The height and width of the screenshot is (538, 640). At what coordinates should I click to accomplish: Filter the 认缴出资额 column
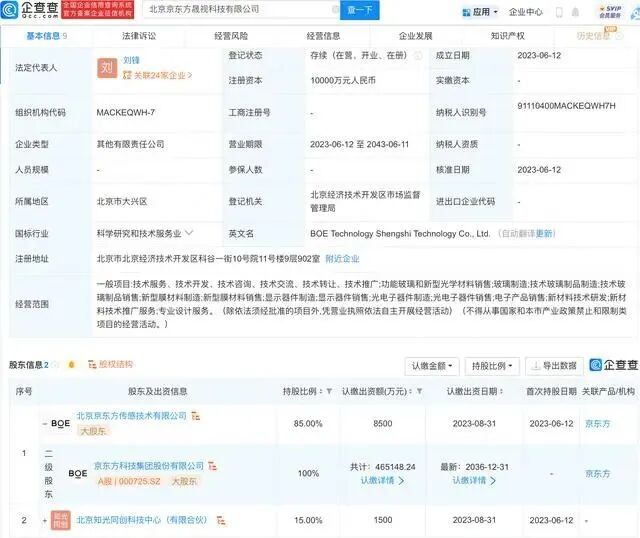pos(419,391)
